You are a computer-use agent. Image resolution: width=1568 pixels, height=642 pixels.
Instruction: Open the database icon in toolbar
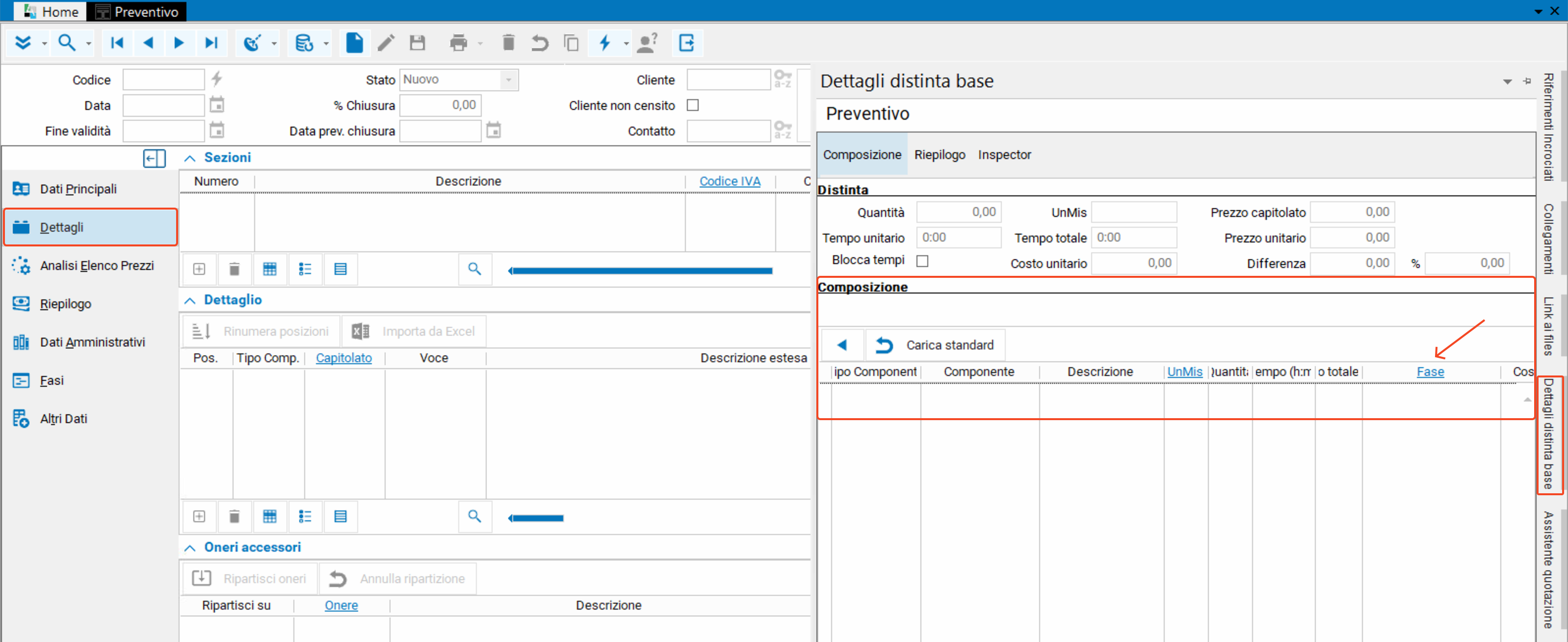tap(304, 43)
